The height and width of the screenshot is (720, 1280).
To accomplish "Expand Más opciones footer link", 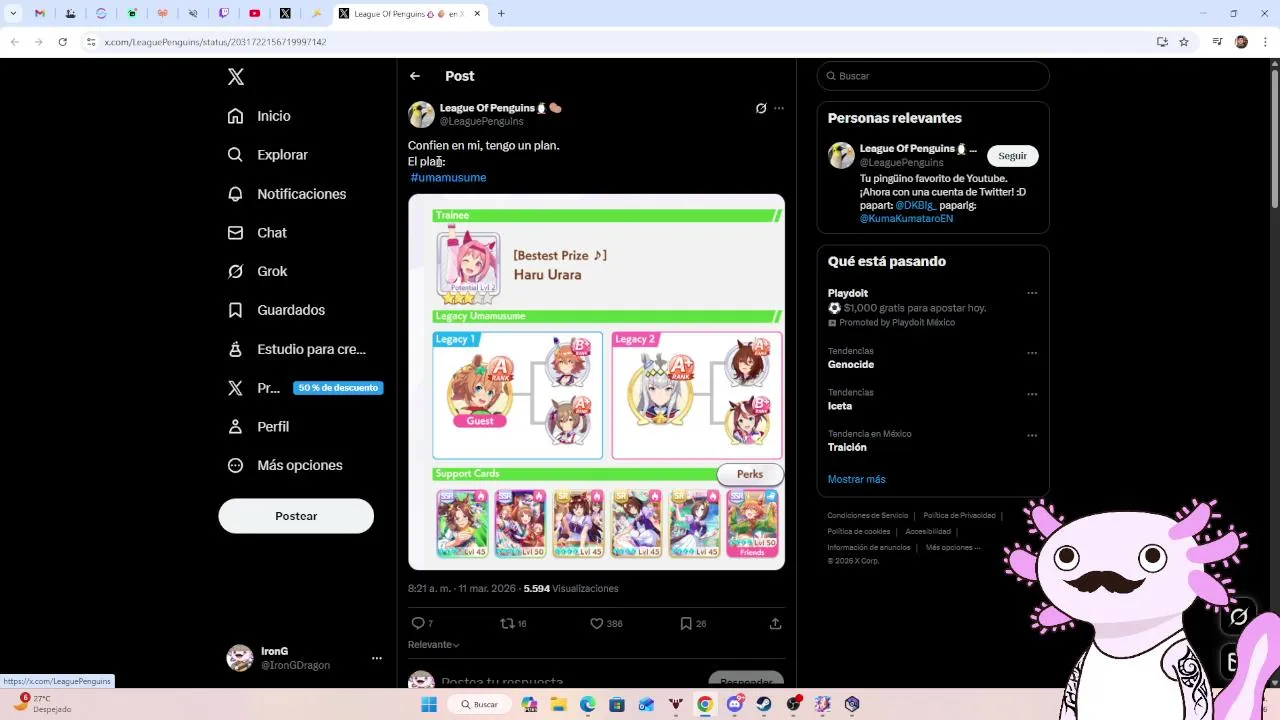I will click(953, 547).
